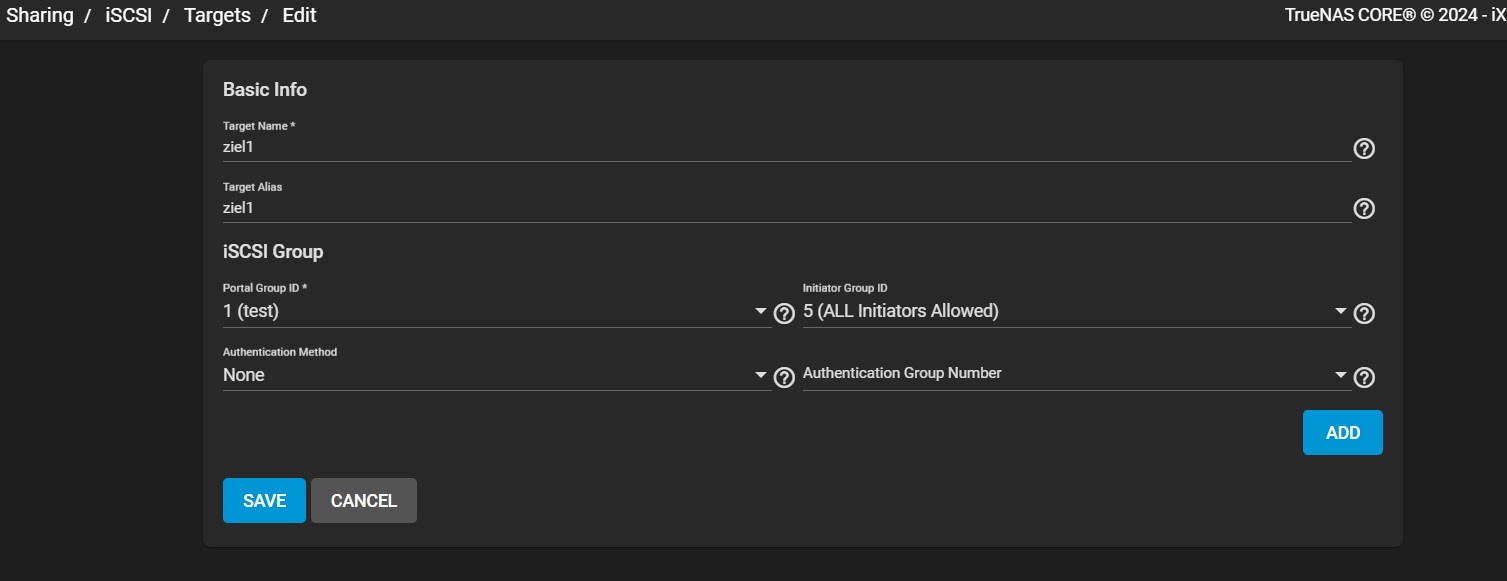Screen dimensions: 1507x581
Task: Go to Sharing in breadcrumb
Action: pos(40,16)
